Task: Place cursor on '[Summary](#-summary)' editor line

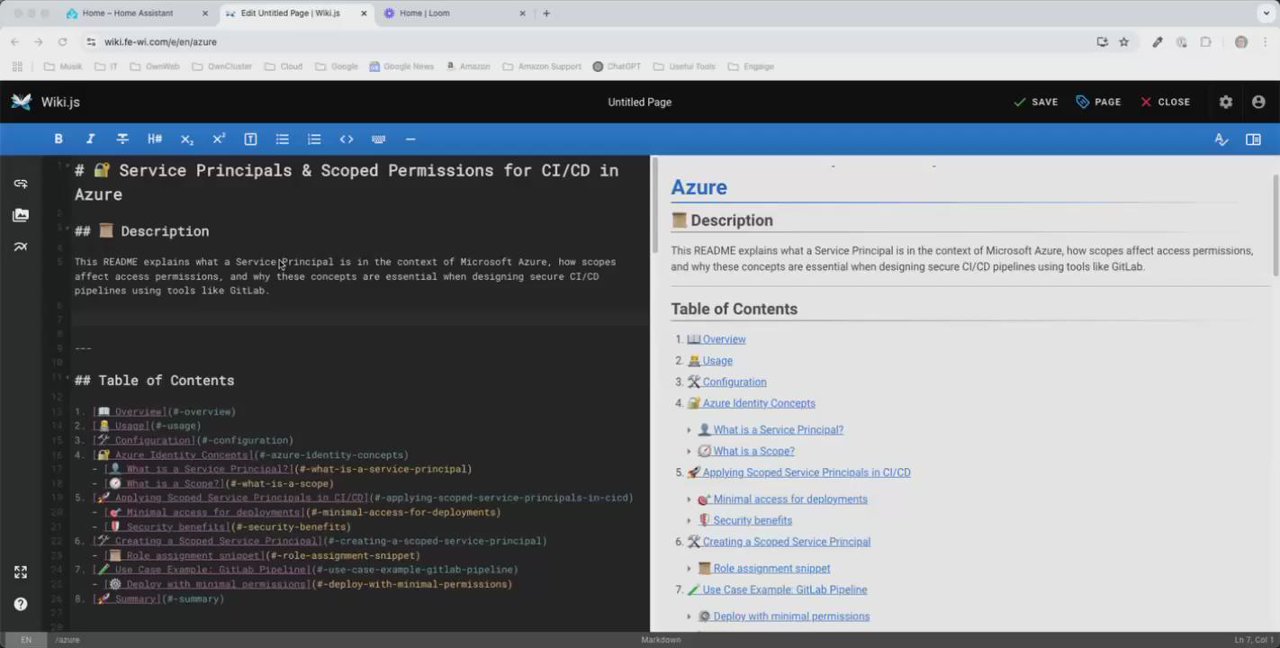Action: (158, 599)
